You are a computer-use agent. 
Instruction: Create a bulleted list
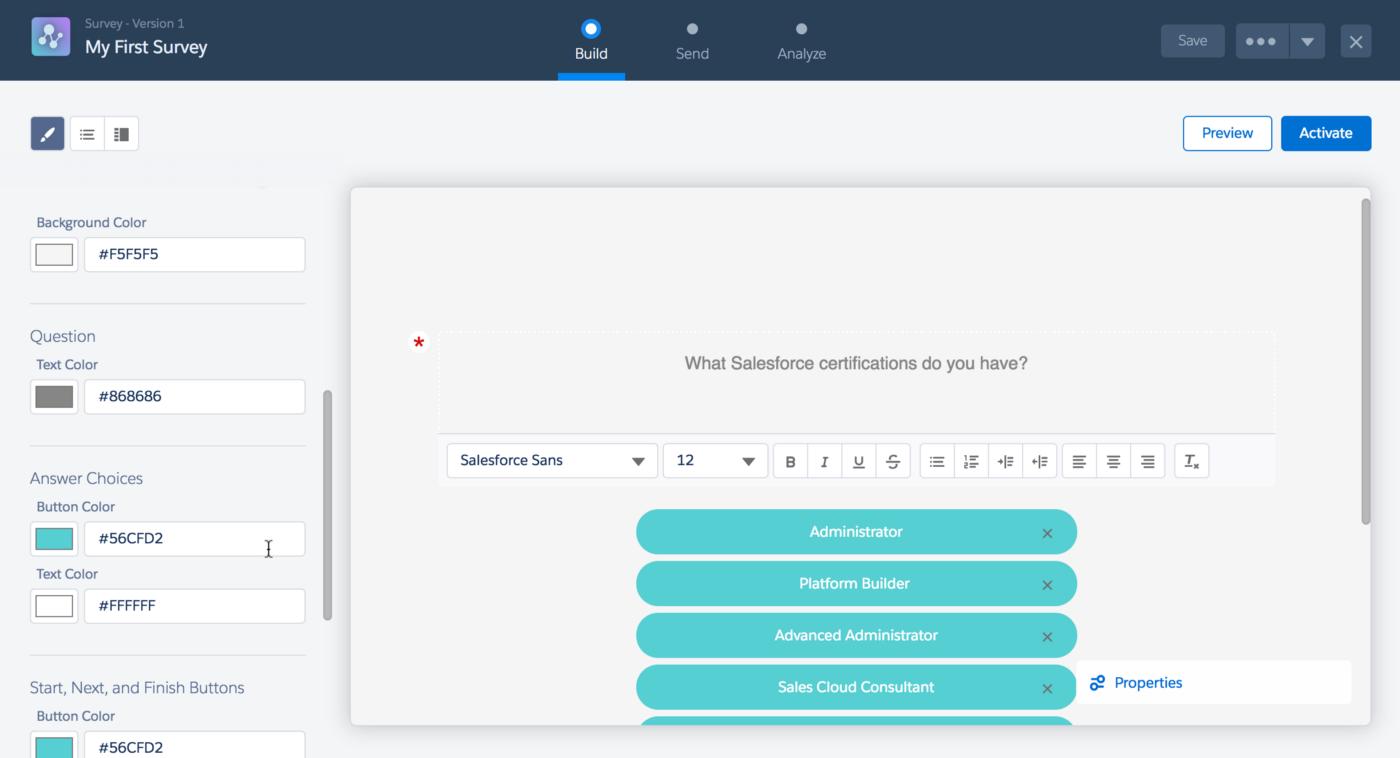click(937, 461)
